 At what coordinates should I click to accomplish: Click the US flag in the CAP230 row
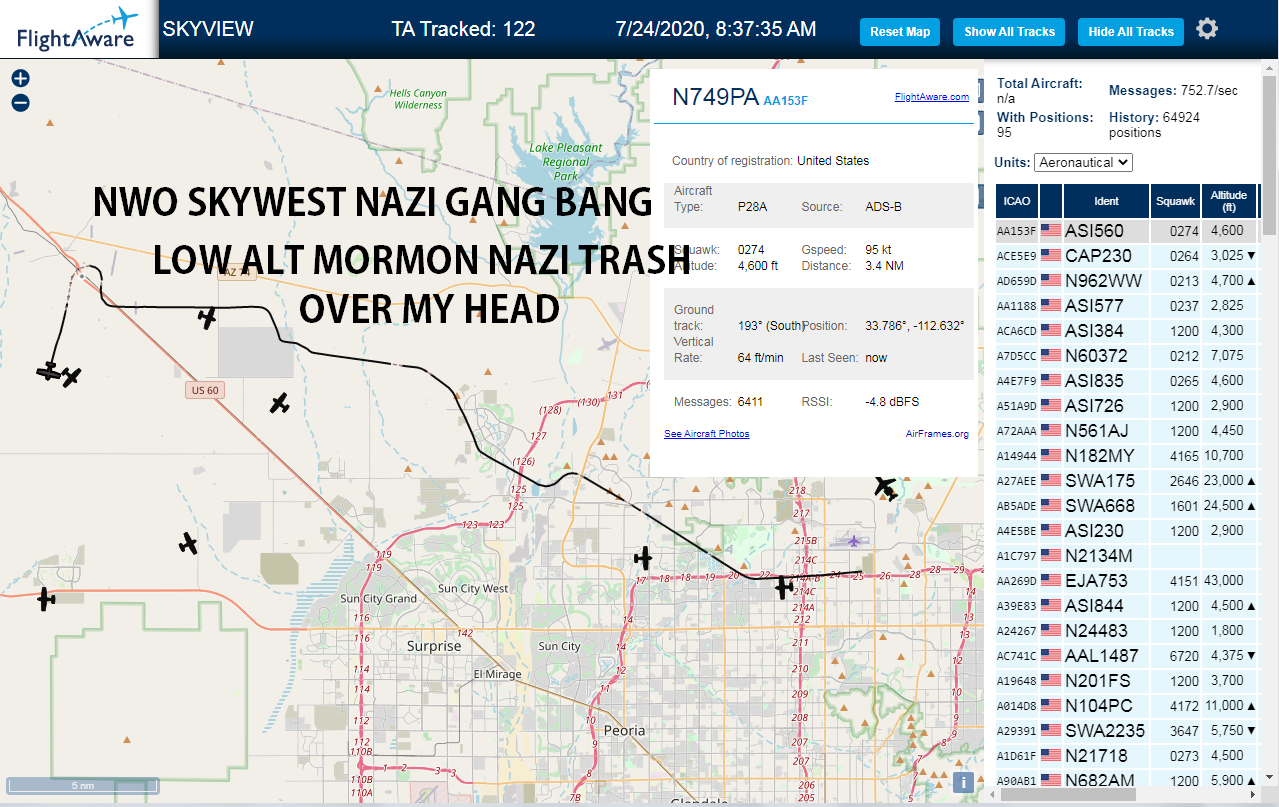click(x=1050, y=256)
